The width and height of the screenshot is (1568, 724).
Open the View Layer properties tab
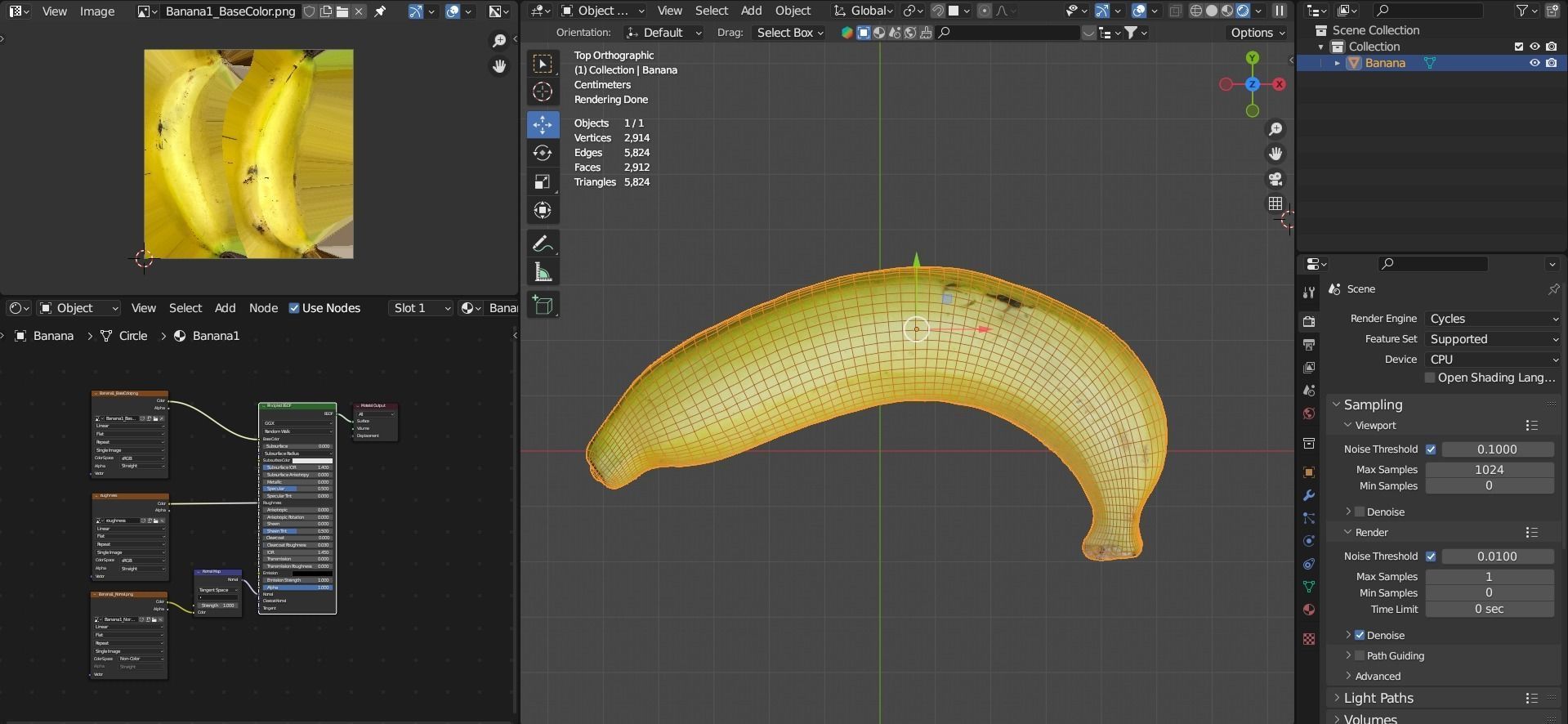pos(1309,368)
